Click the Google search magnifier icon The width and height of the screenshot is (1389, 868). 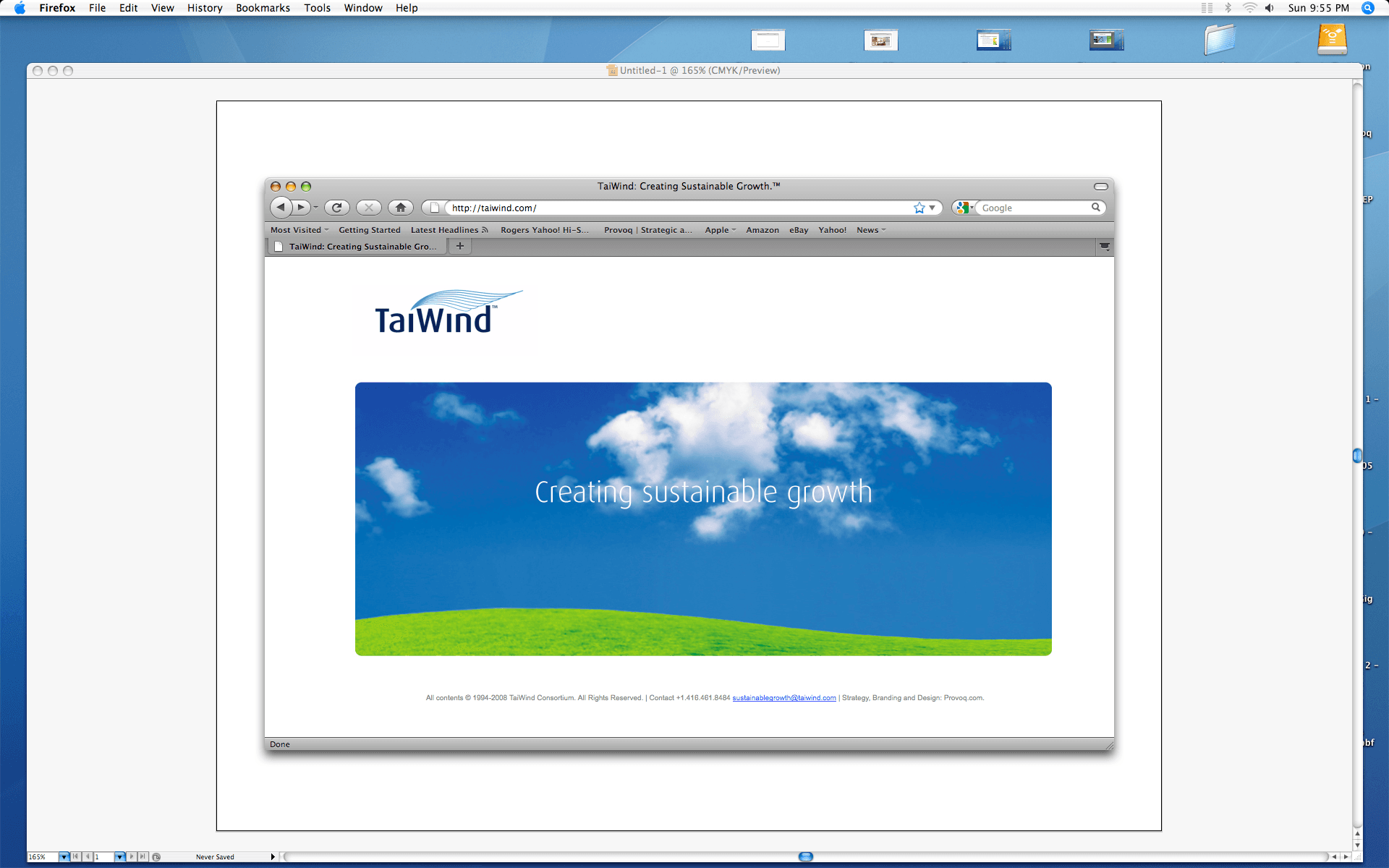1096,207
